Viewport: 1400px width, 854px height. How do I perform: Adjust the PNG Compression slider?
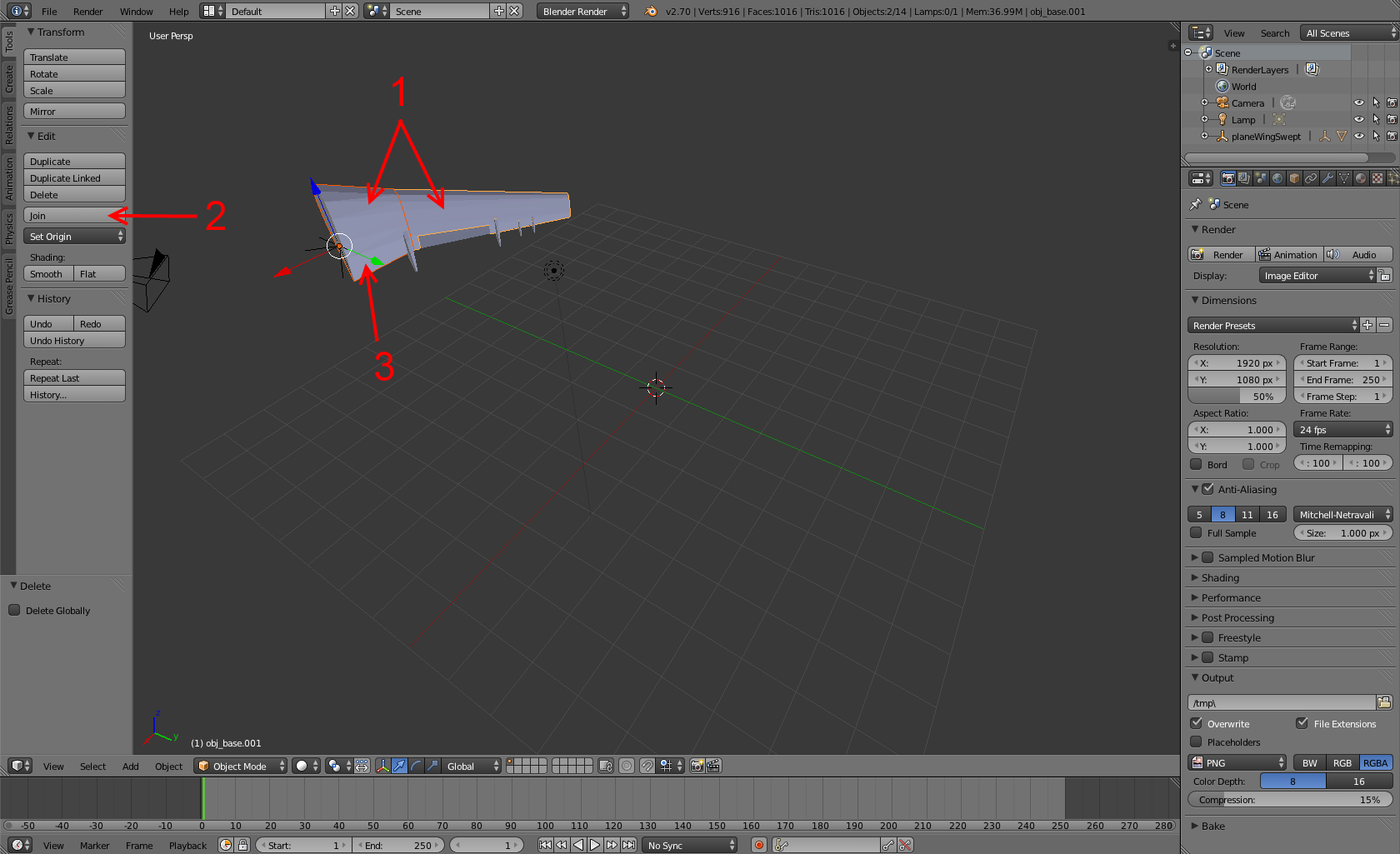(x=1289, y=800)
